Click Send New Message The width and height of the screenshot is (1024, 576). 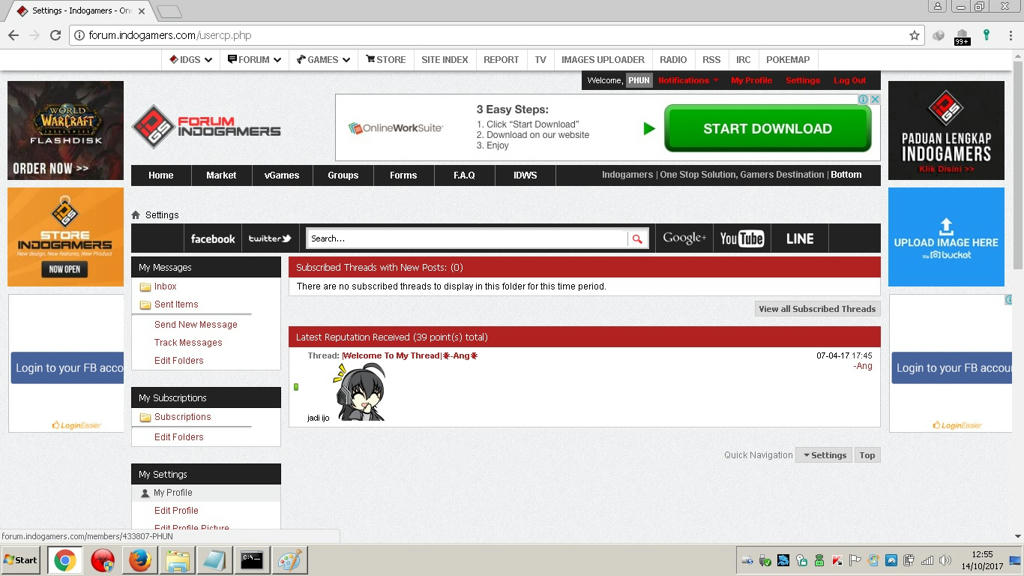pyautogui.click(x=196, y=325)
